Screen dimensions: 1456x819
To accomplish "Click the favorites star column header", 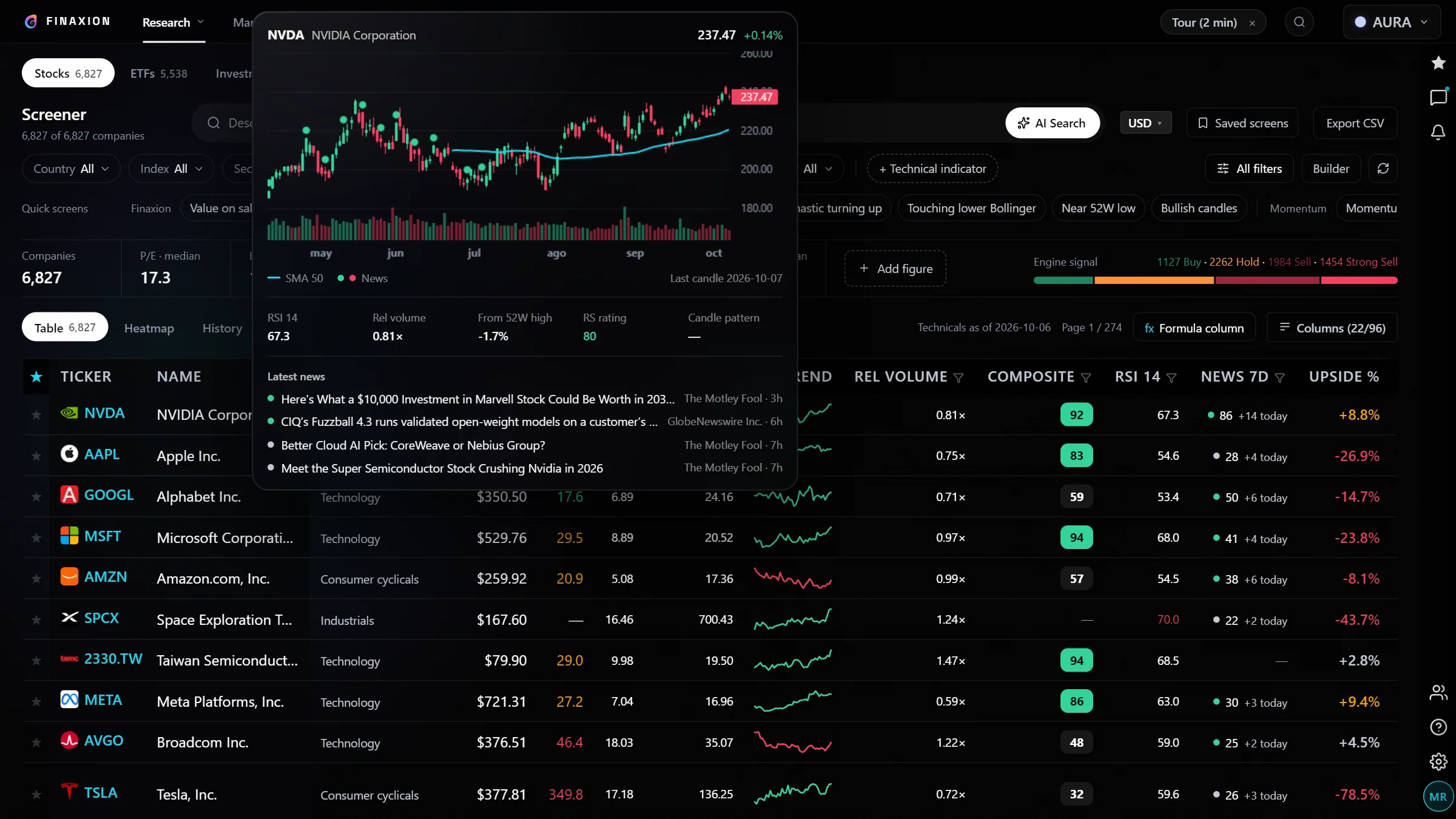I will 36,377.
